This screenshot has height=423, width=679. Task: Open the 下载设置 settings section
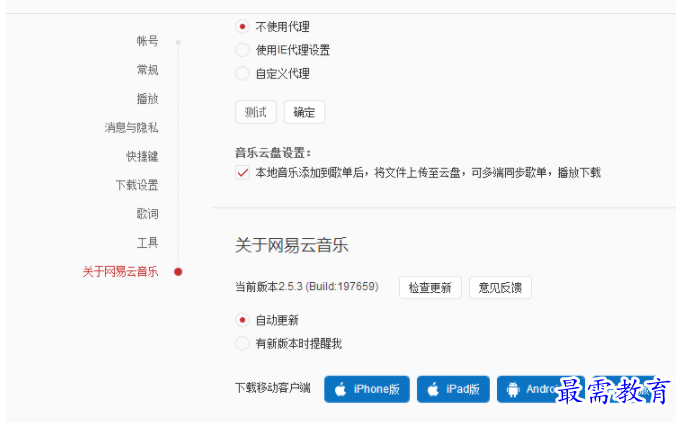(137, 185)
